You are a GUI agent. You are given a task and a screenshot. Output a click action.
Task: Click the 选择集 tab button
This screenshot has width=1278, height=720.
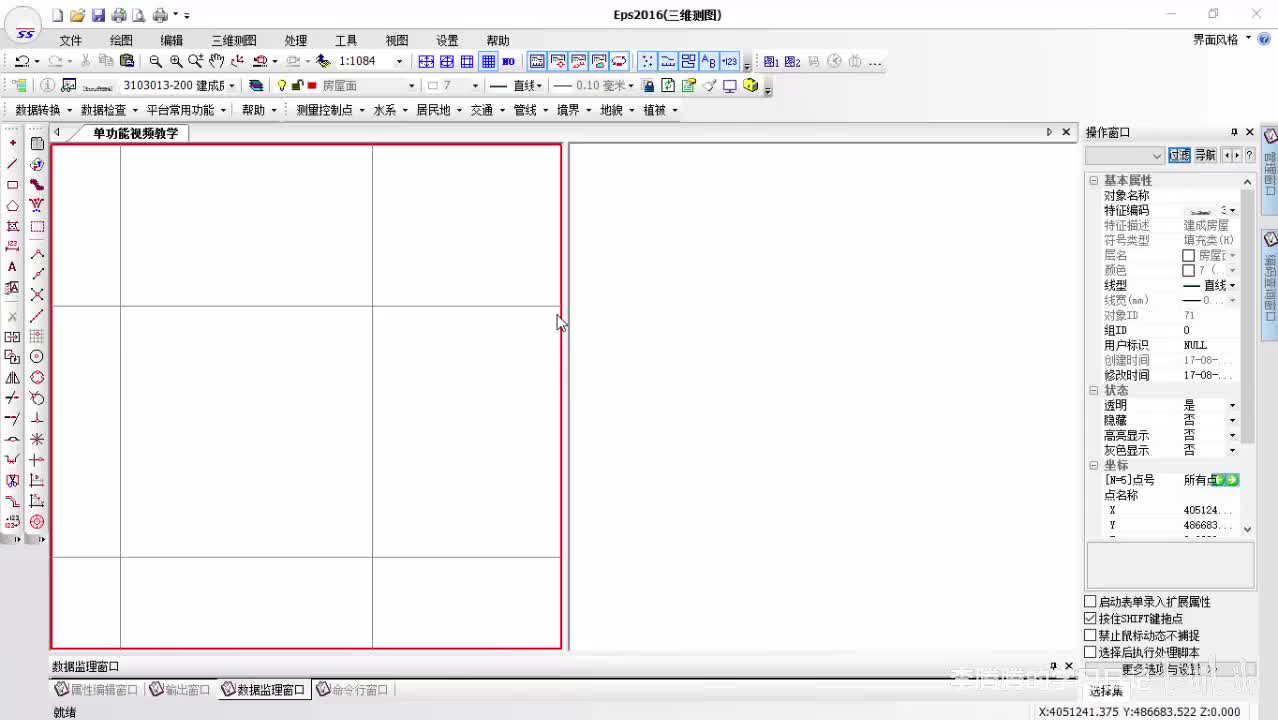(x=1106, y=691)
